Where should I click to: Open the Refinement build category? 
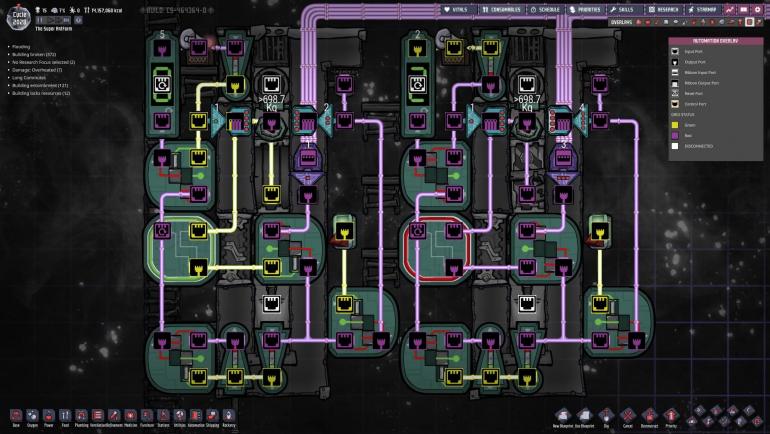(114, 417)
